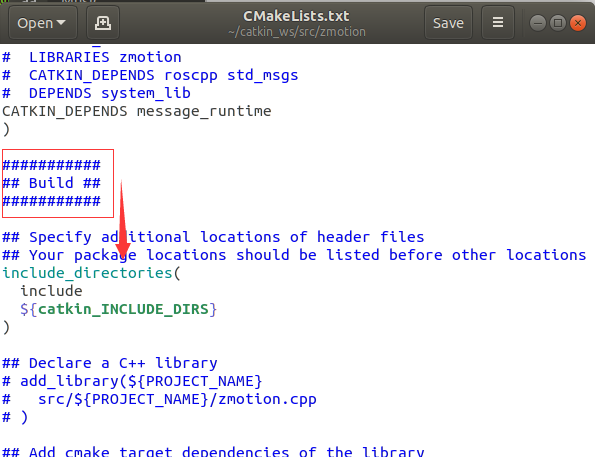The height and width of the screenshot is (457, 595).
Task: Open the file chooser with Open button
Action: [x=42, y=23]
